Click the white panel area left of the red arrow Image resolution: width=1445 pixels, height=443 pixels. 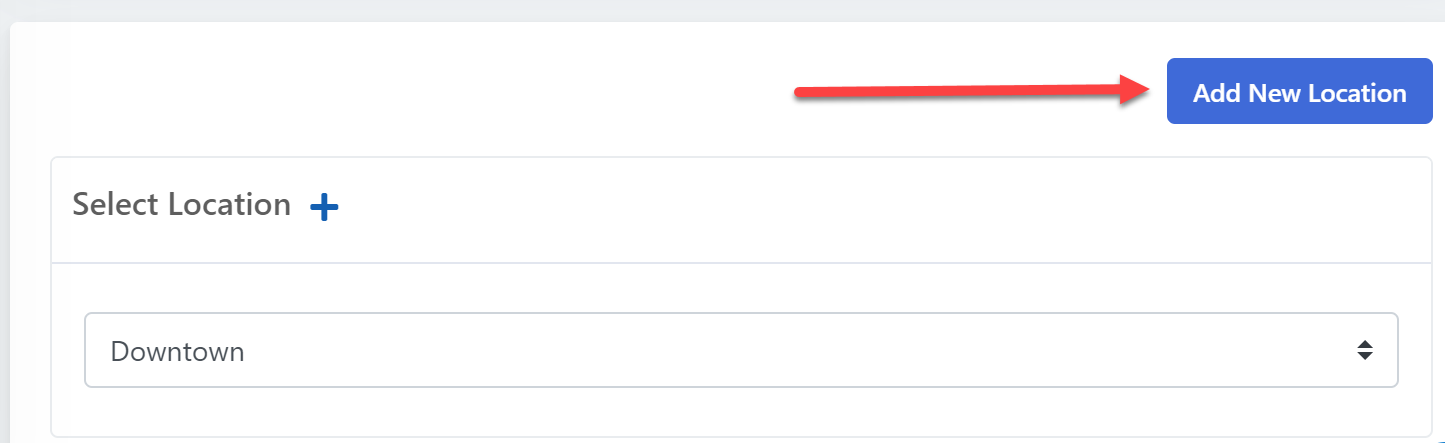[400, 92]
